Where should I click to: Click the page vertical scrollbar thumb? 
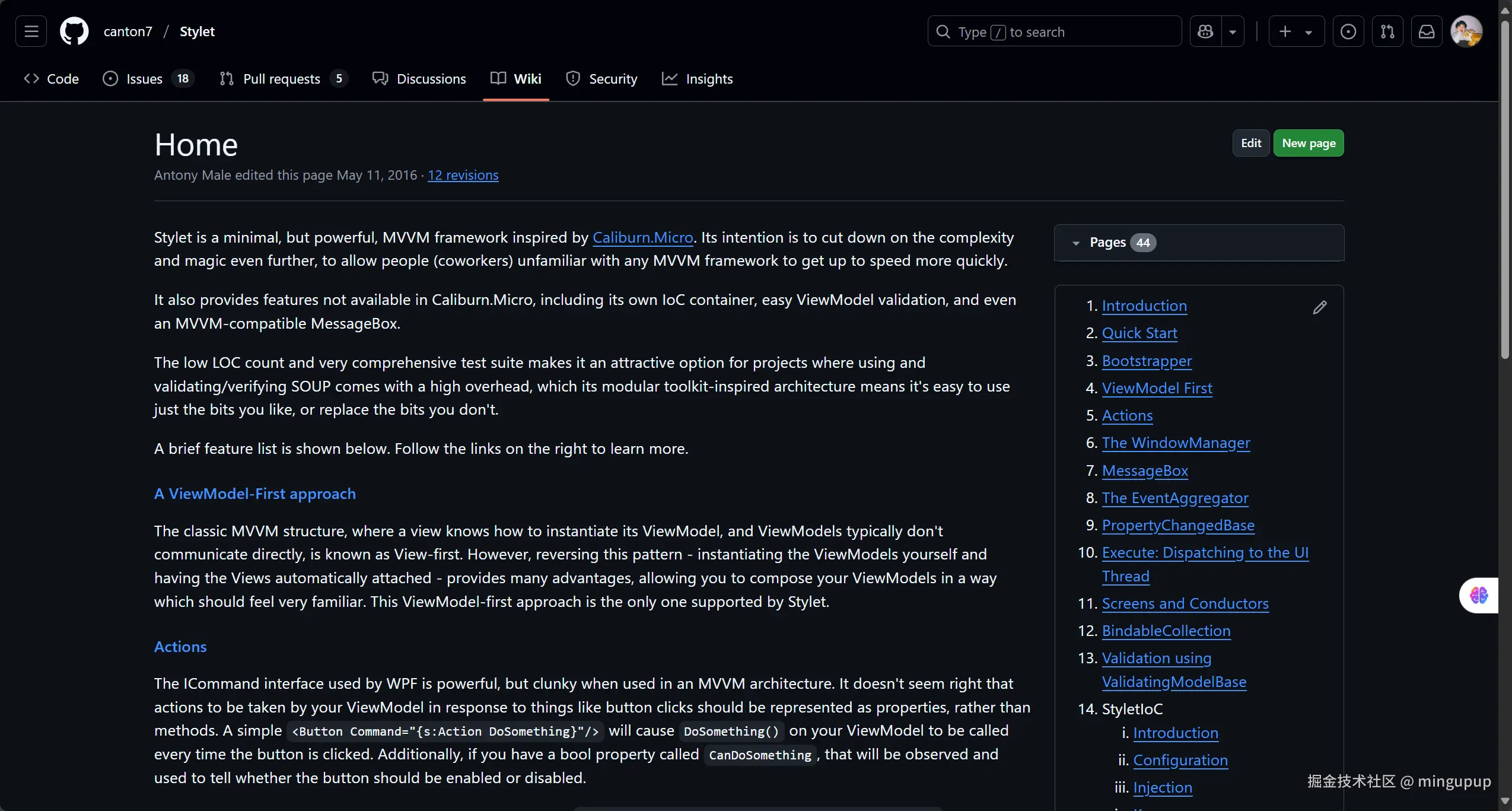pyautogui.click(x=1505, y=190)
